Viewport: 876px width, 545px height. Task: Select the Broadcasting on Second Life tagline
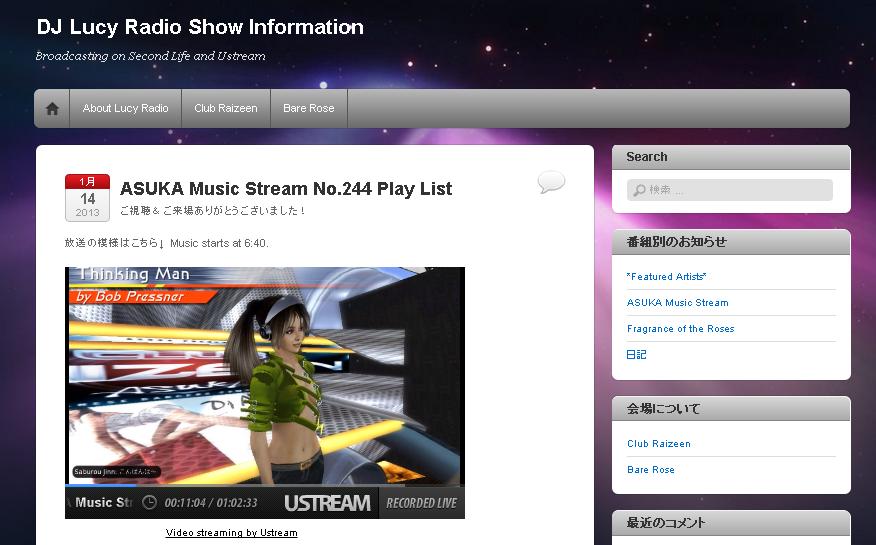(150, 56)
